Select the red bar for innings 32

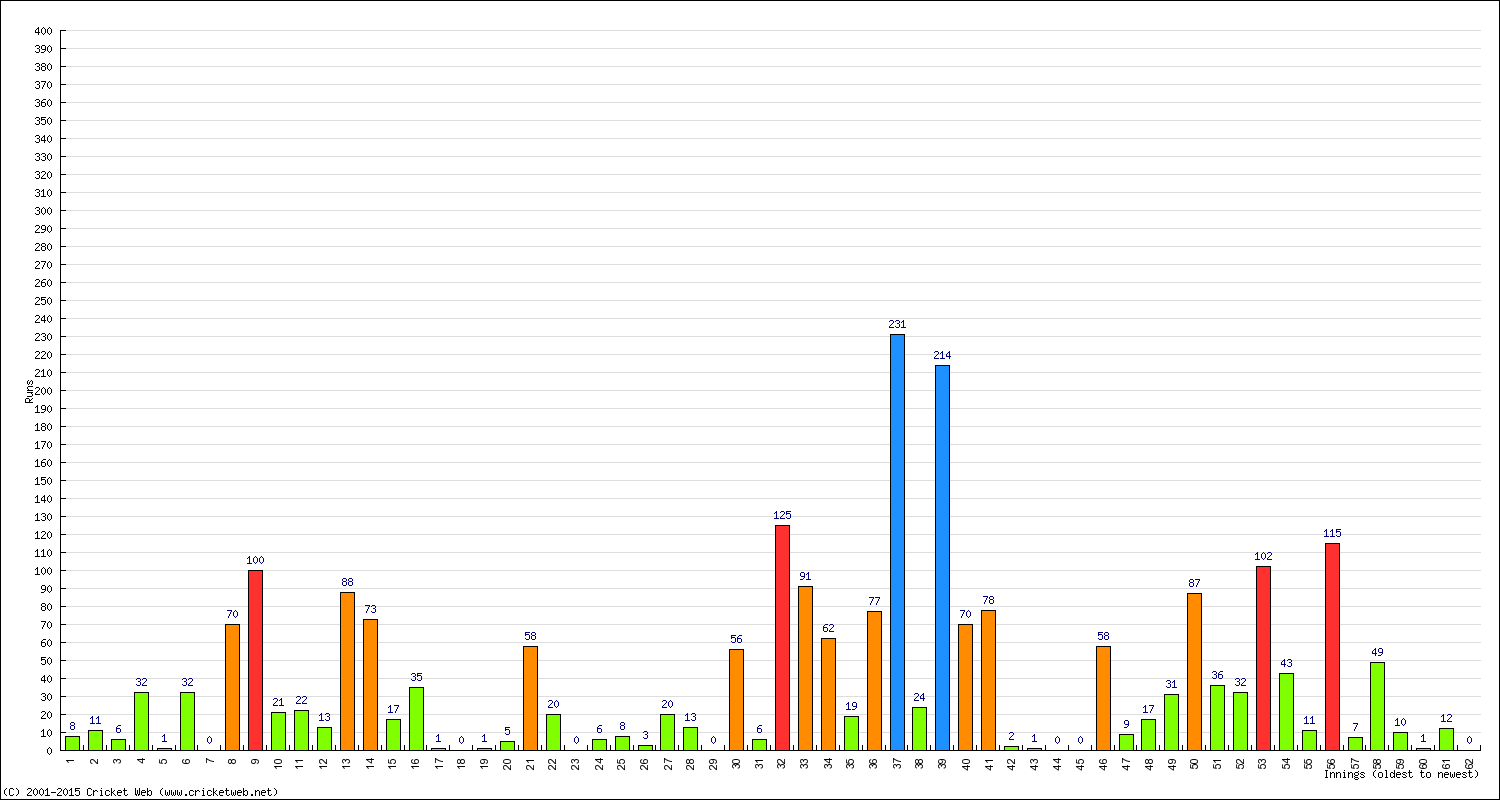782,638
